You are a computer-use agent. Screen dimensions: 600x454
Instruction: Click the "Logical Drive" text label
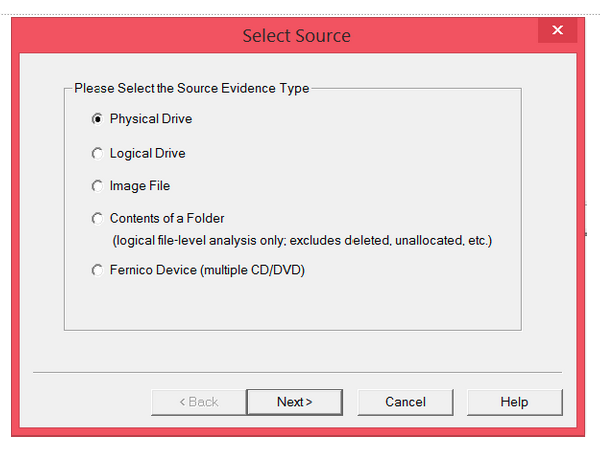(x=147, y=153)
